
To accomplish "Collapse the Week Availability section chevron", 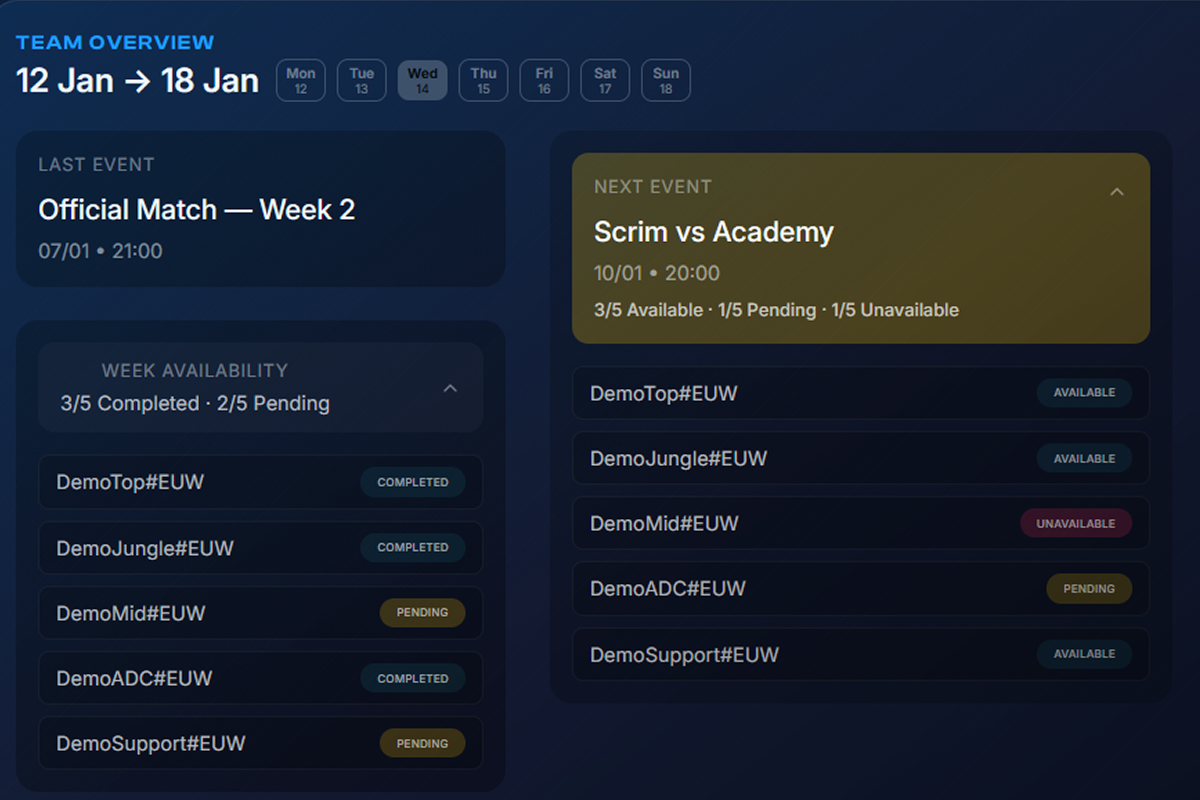I will coord(450,388).
